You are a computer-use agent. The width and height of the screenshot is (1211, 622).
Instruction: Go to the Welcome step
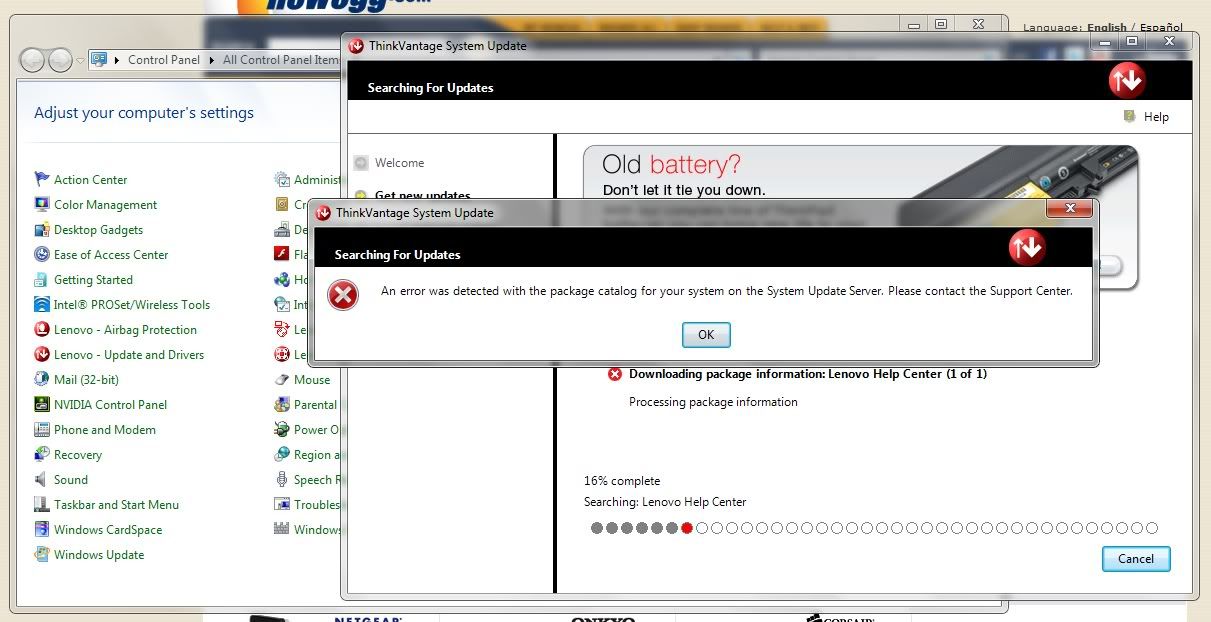(x=399, y=163)
